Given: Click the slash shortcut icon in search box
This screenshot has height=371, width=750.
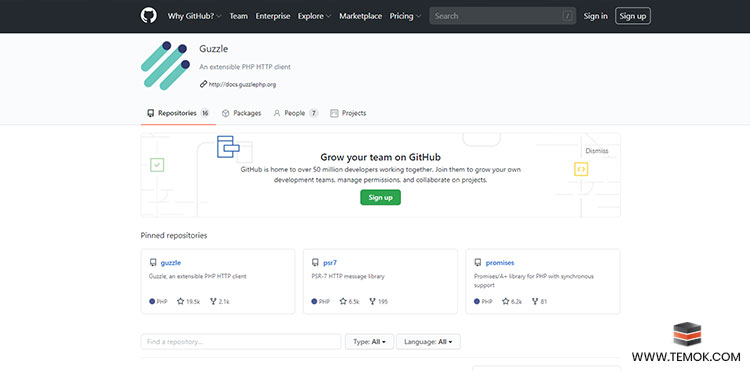Looking at the screenshot, I should (567, 16).
